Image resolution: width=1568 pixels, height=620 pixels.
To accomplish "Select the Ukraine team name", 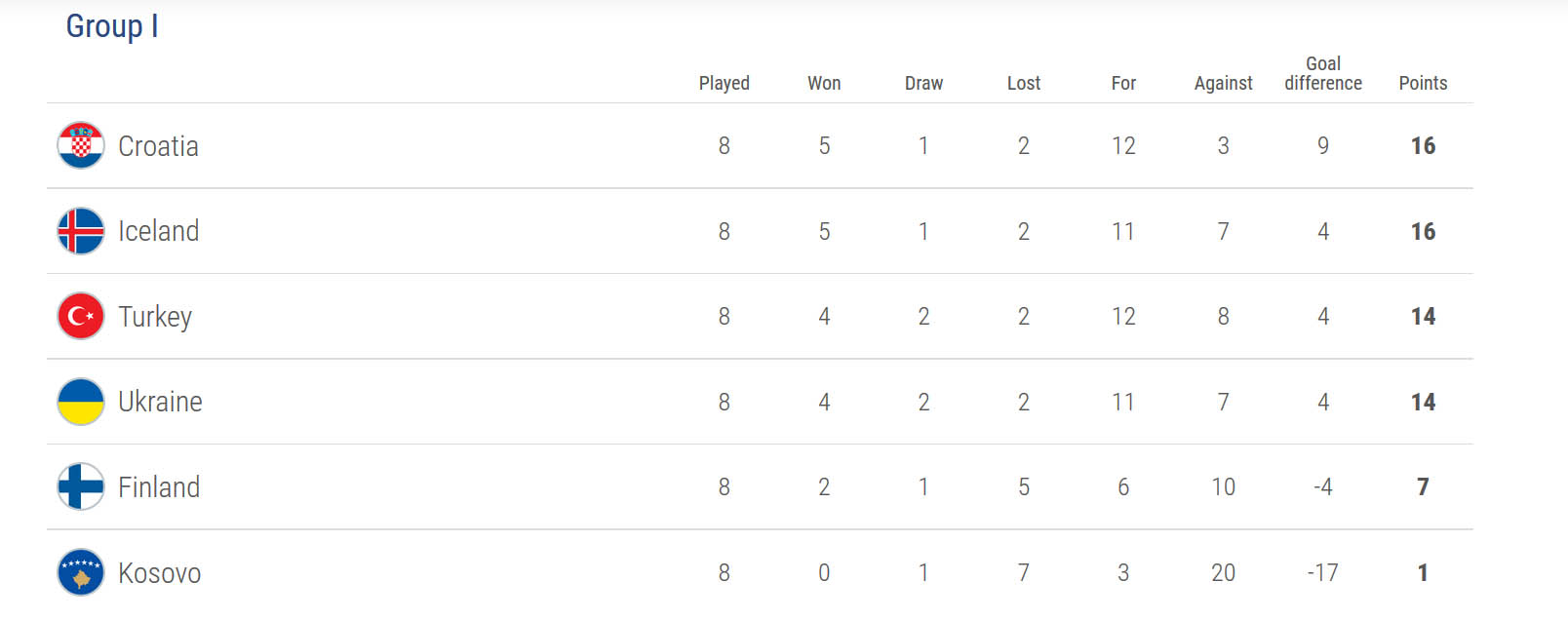I will tap(160, 402).
